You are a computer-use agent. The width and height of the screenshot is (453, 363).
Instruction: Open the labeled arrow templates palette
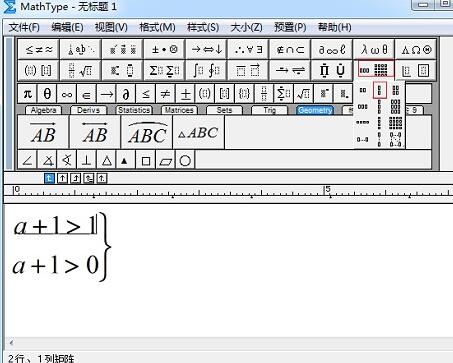coord(290,70)
